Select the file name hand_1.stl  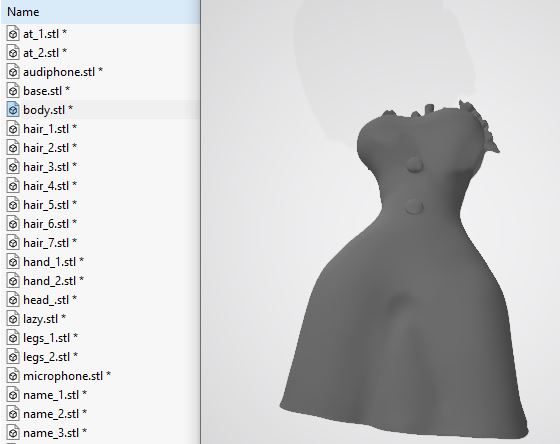[54, 262]
